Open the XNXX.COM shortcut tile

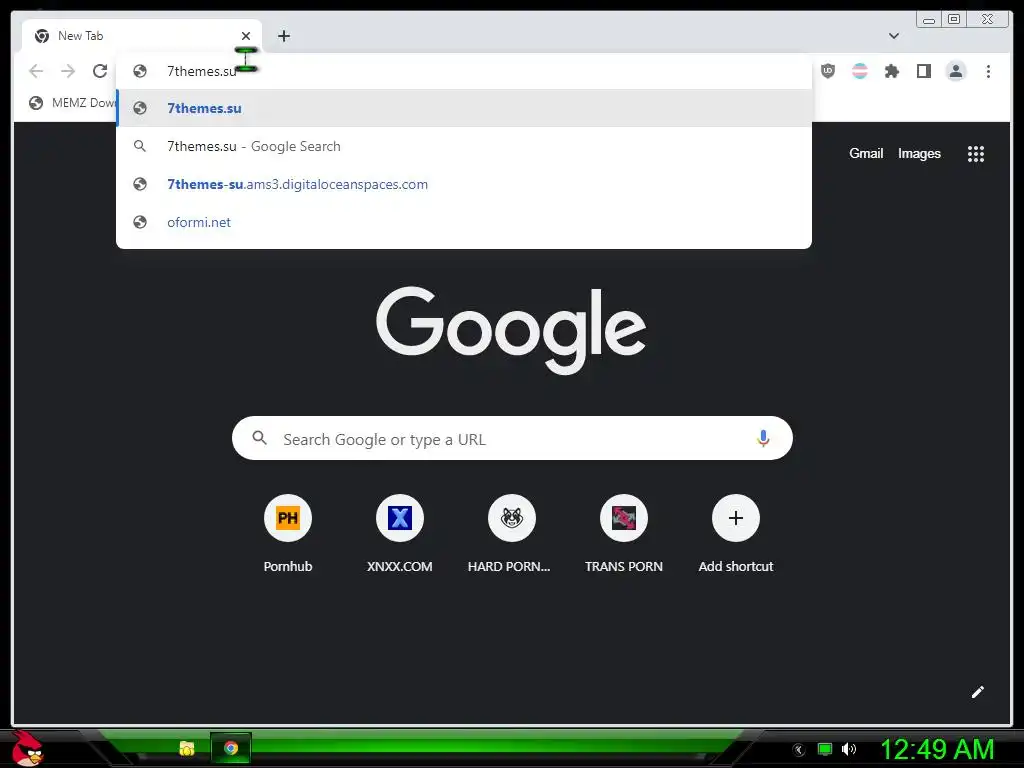click(400, 534)
